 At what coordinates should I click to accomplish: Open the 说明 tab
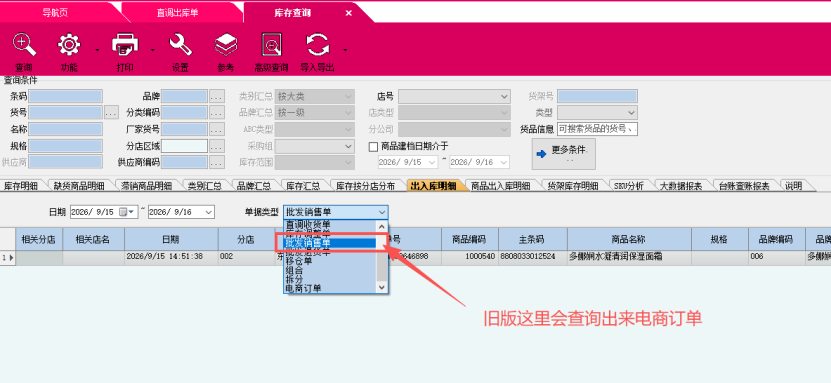click(793, 186)
